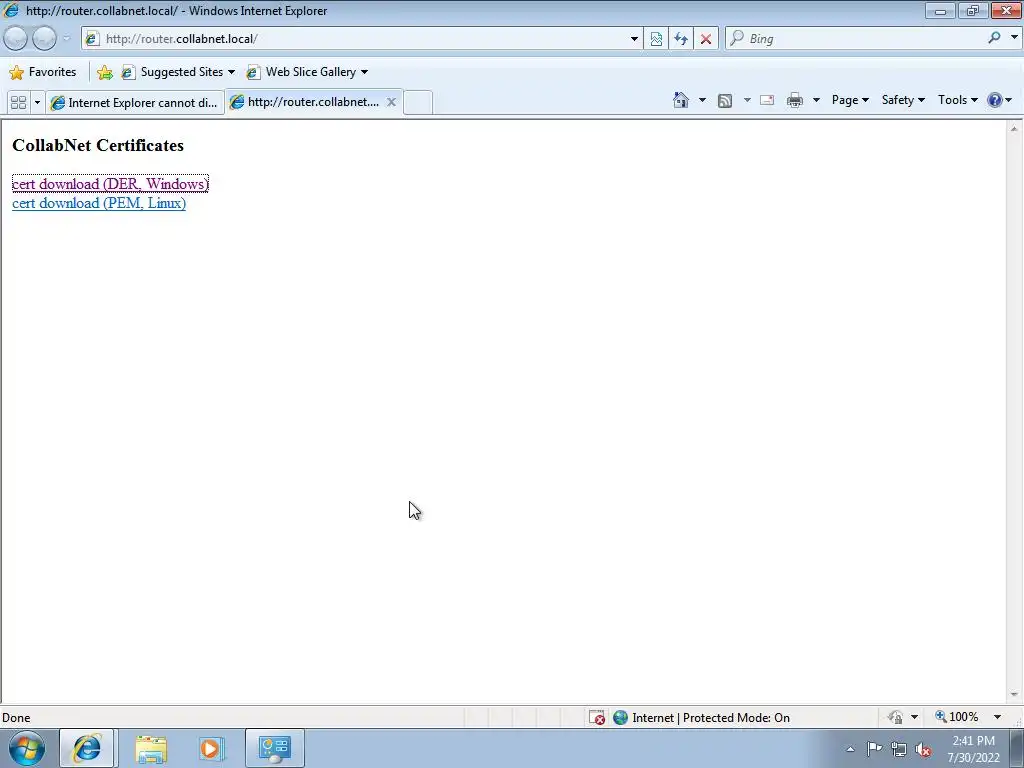Restore down the Internet Explorer window
The image size is (1024, 768).
pos(972,10)
